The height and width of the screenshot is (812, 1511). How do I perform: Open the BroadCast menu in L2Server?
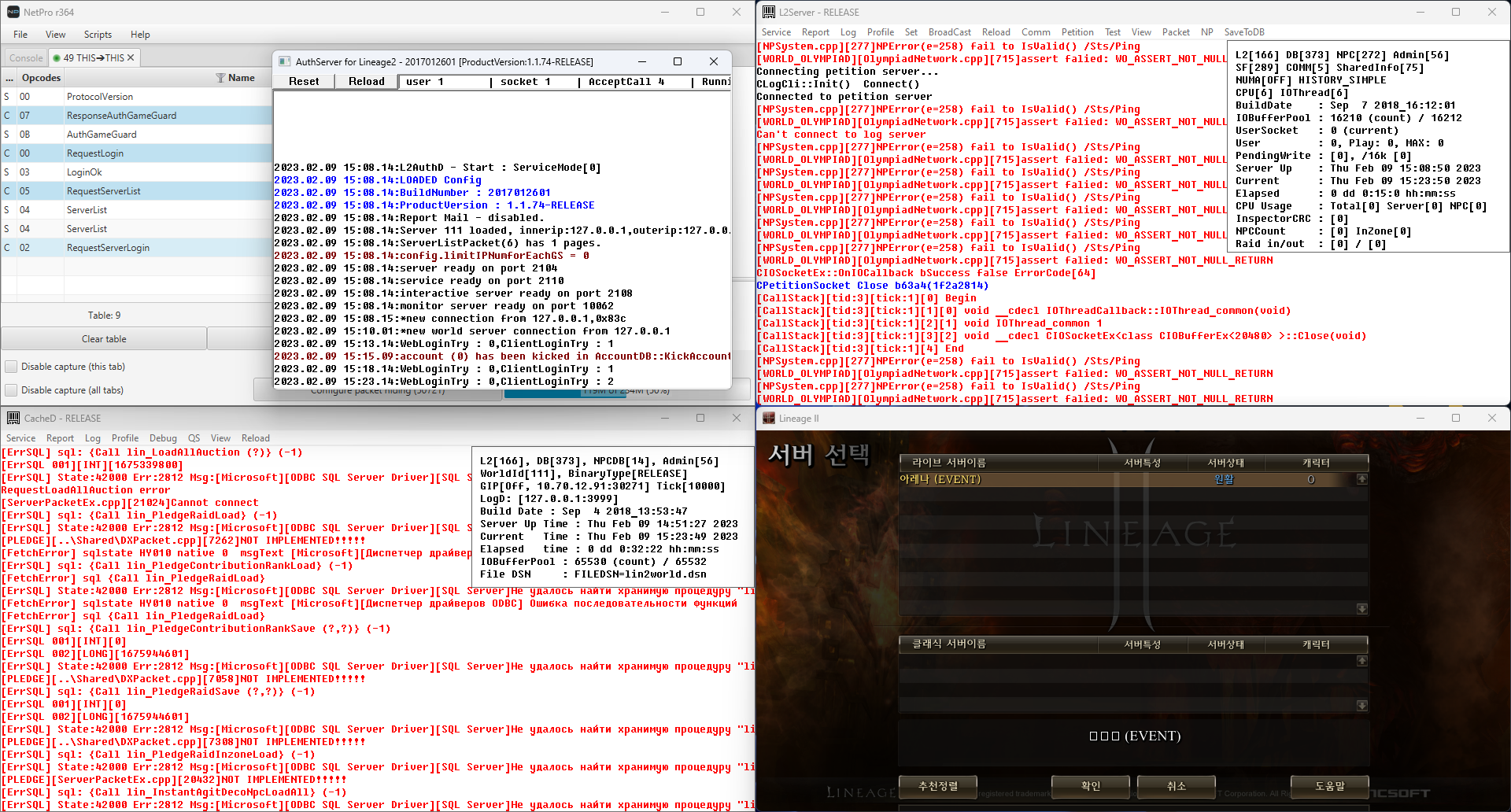pos(950,32)
